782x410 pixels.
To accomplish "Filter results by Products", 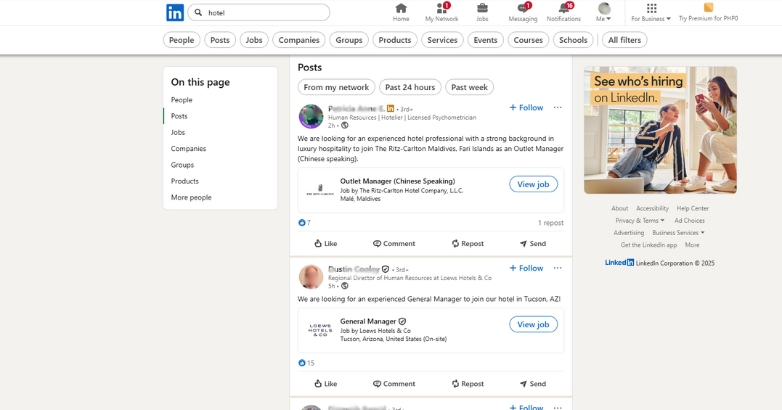I will [394, 40].
